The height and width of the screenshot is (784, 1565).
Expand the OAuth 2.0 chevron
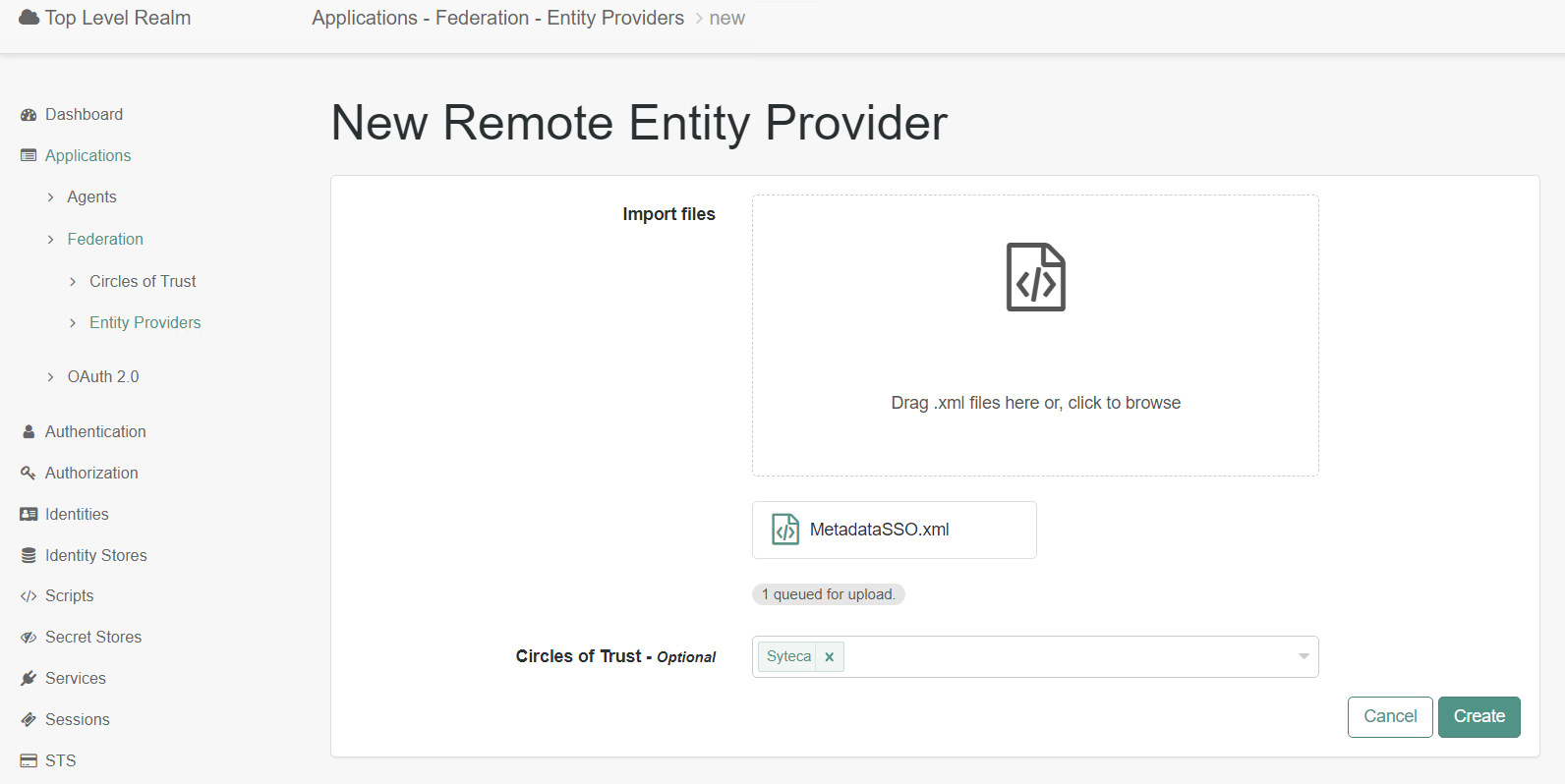(x=51, y=377)
